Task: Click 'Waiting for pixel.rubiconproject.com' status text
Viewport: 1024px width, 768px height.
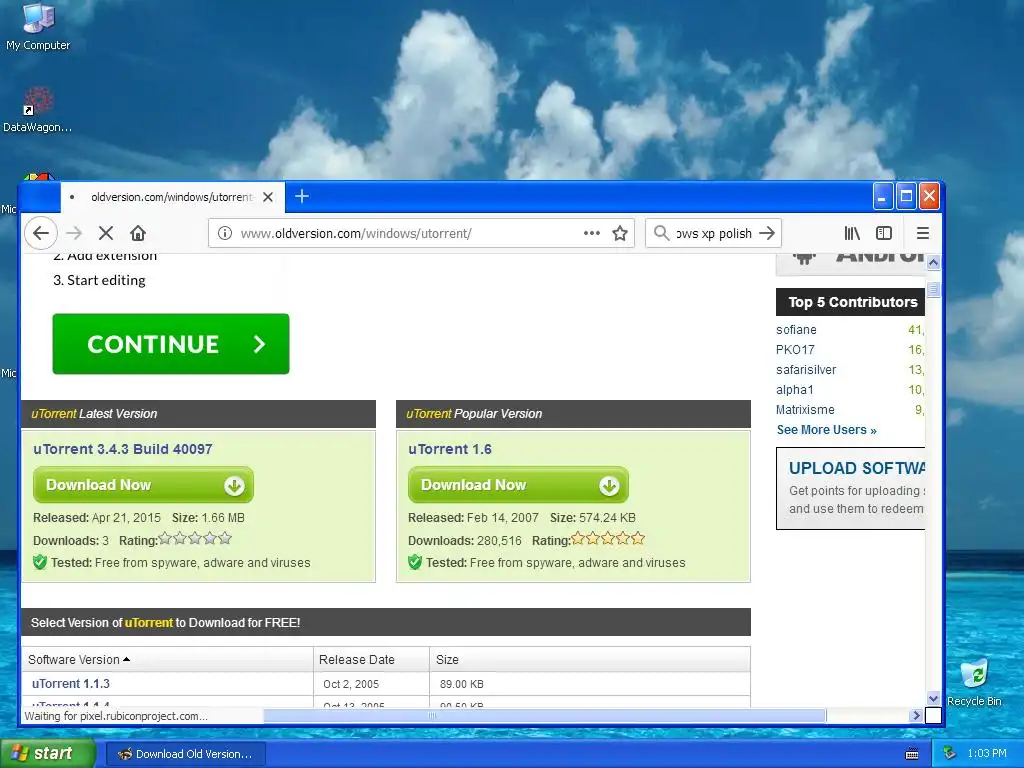Action: click(116, 716)
